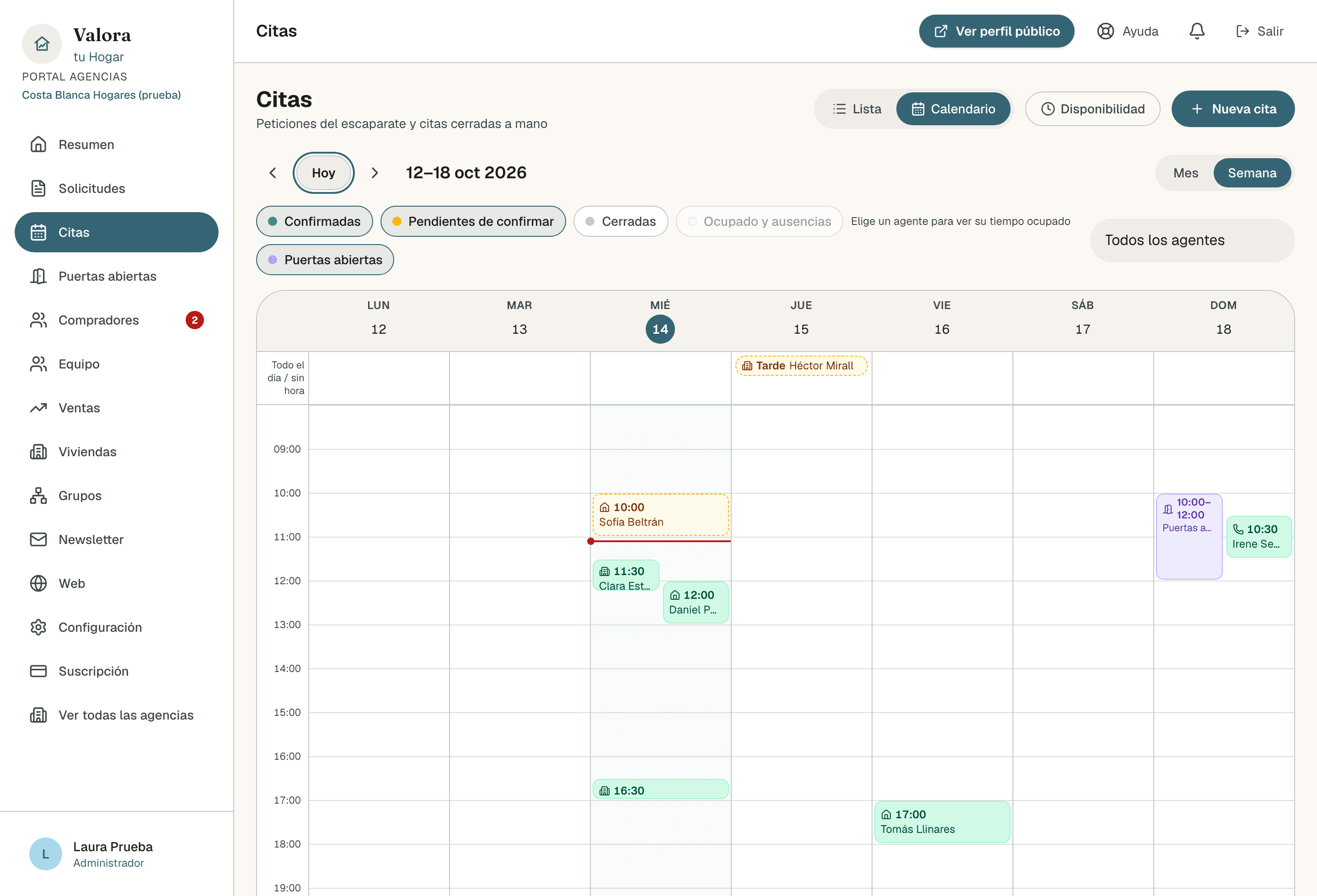Screen dimensions: 1317x896
Task: Open the Todos los agentes dropdown
Action: [1192, 240]
